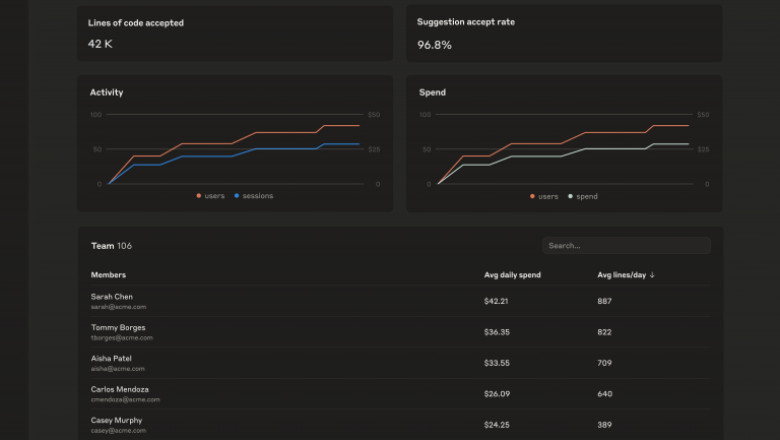The width and height of the screenshot is (780, 440).
Task: Click the 389 lines/day value
Action: click(x=604, y=425)
